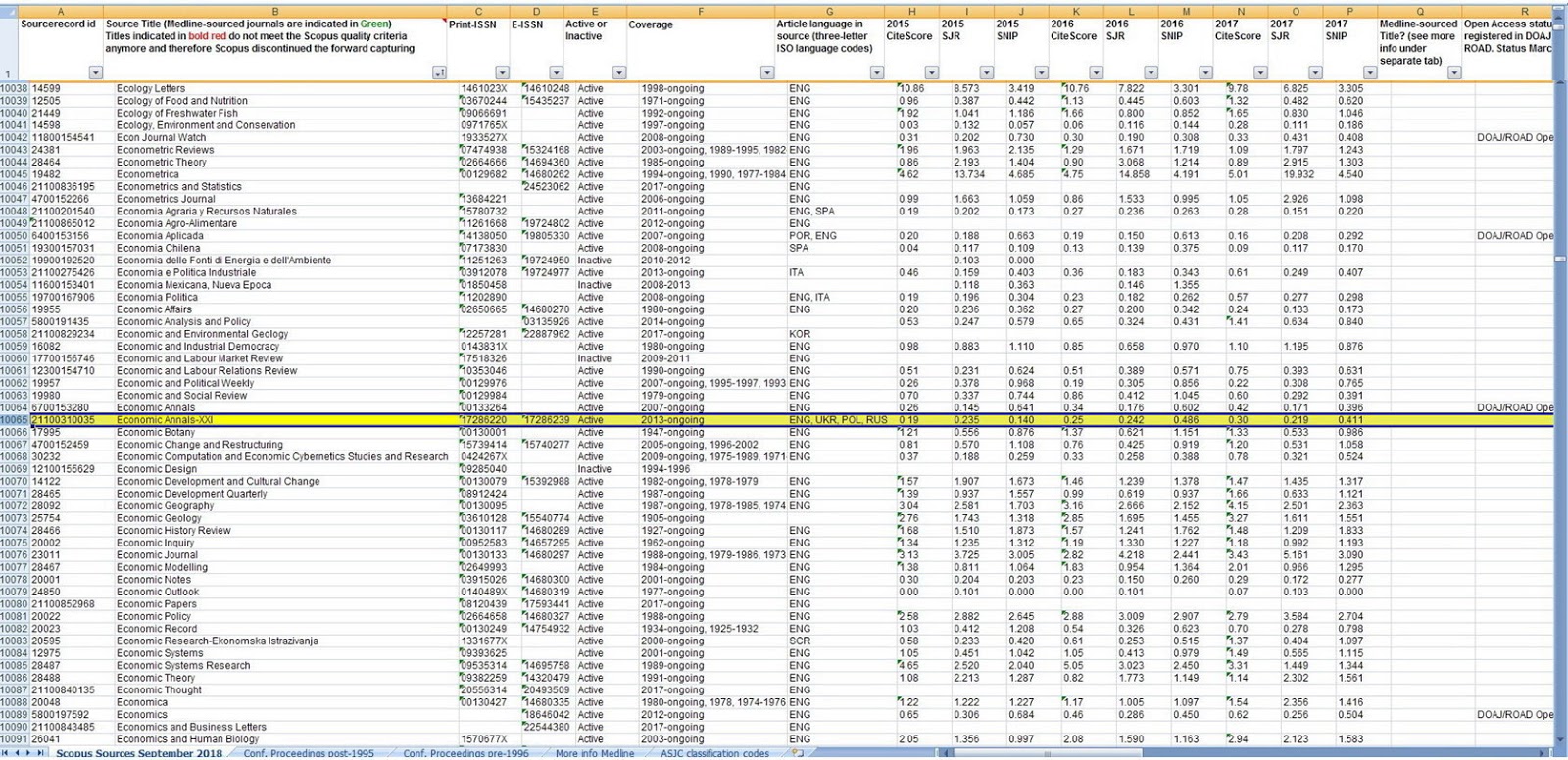
Task: Switch to Conf. Proceedings post-1995 sheet
Action: point(309,753)
